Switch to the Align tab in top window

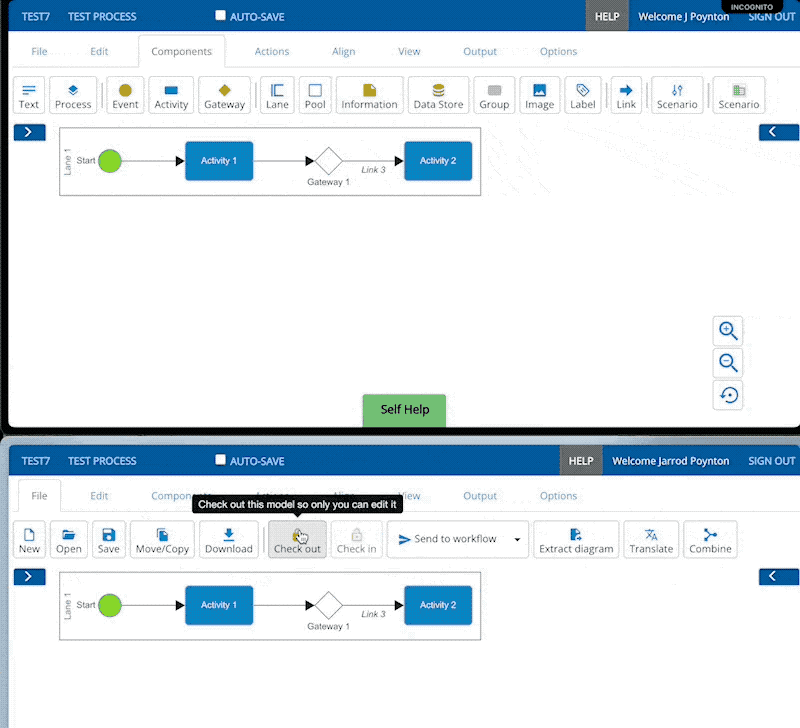pyautogui.click(x=343, y=52)
